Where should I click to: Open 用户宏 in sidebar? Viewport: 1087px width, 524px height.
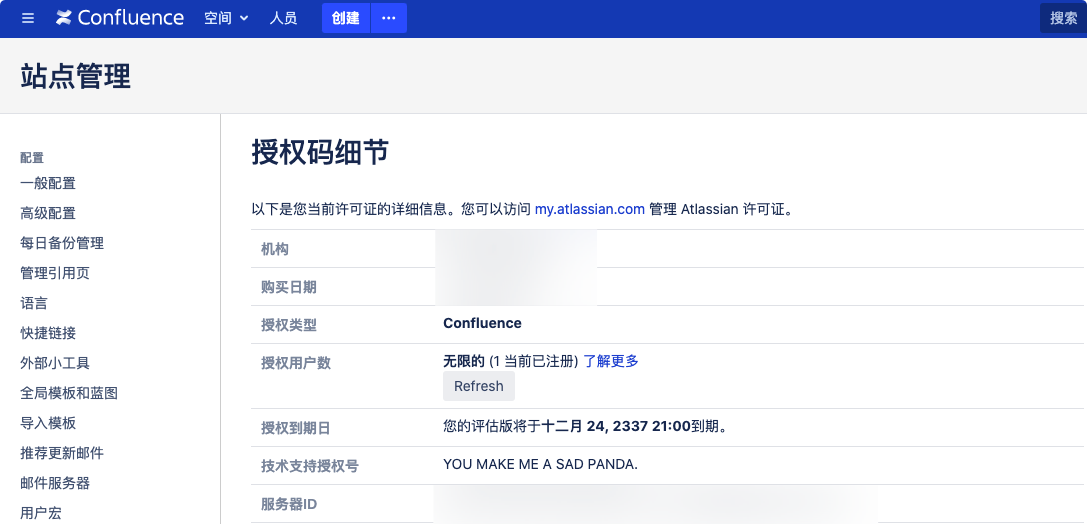coord(41,513)
